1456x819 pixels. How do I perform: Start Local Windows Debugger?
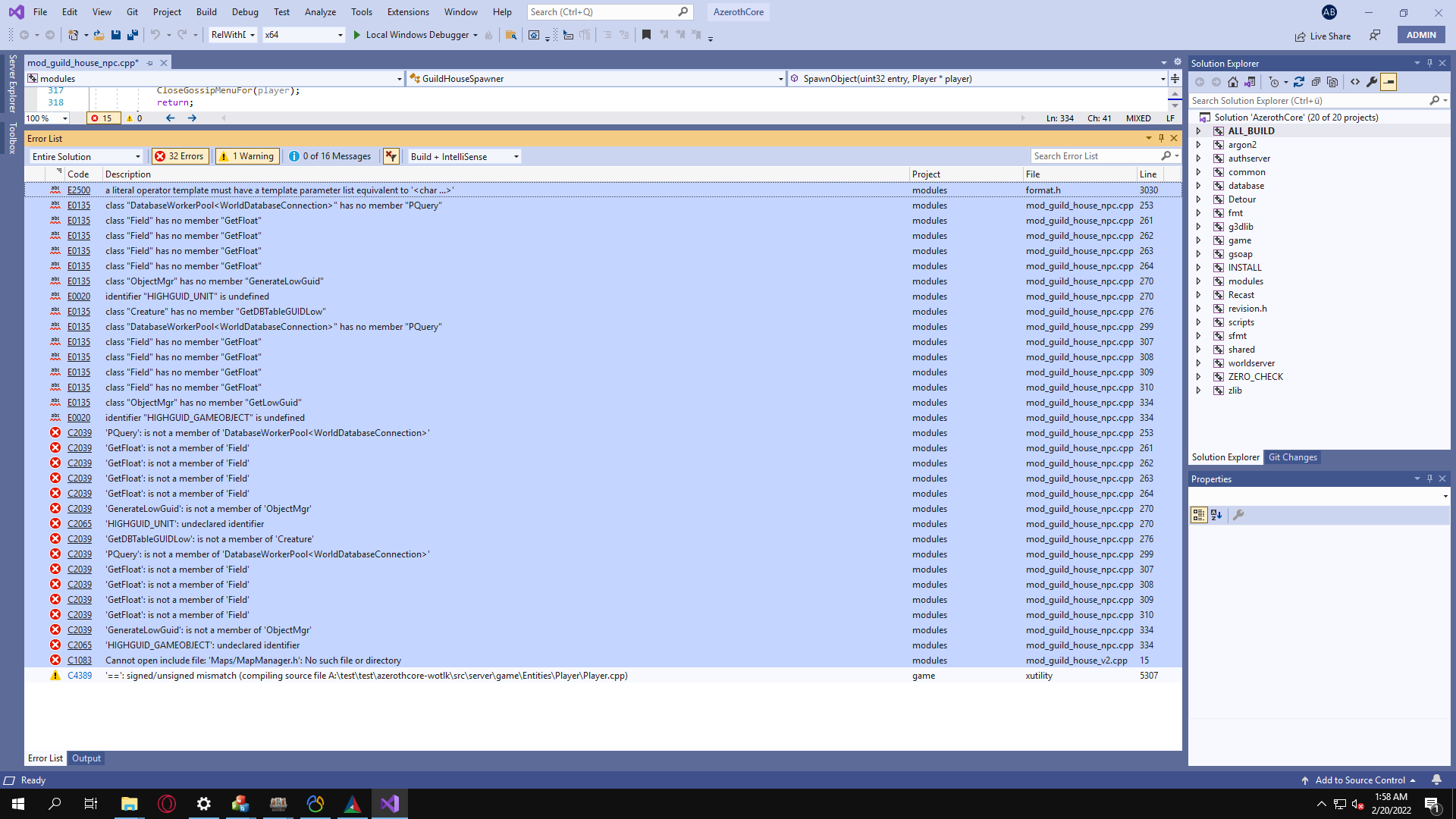point(416,35)
